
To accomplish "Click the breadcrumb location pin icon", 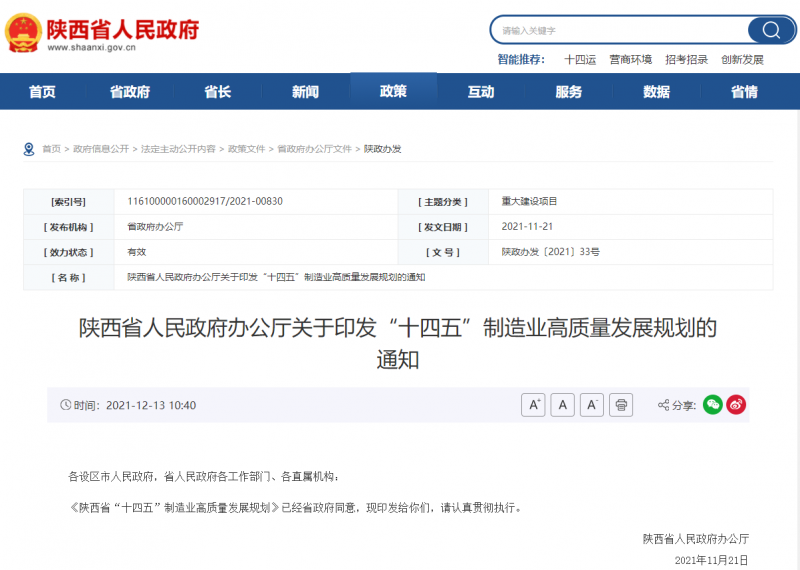I will click(x=29, y=149).
